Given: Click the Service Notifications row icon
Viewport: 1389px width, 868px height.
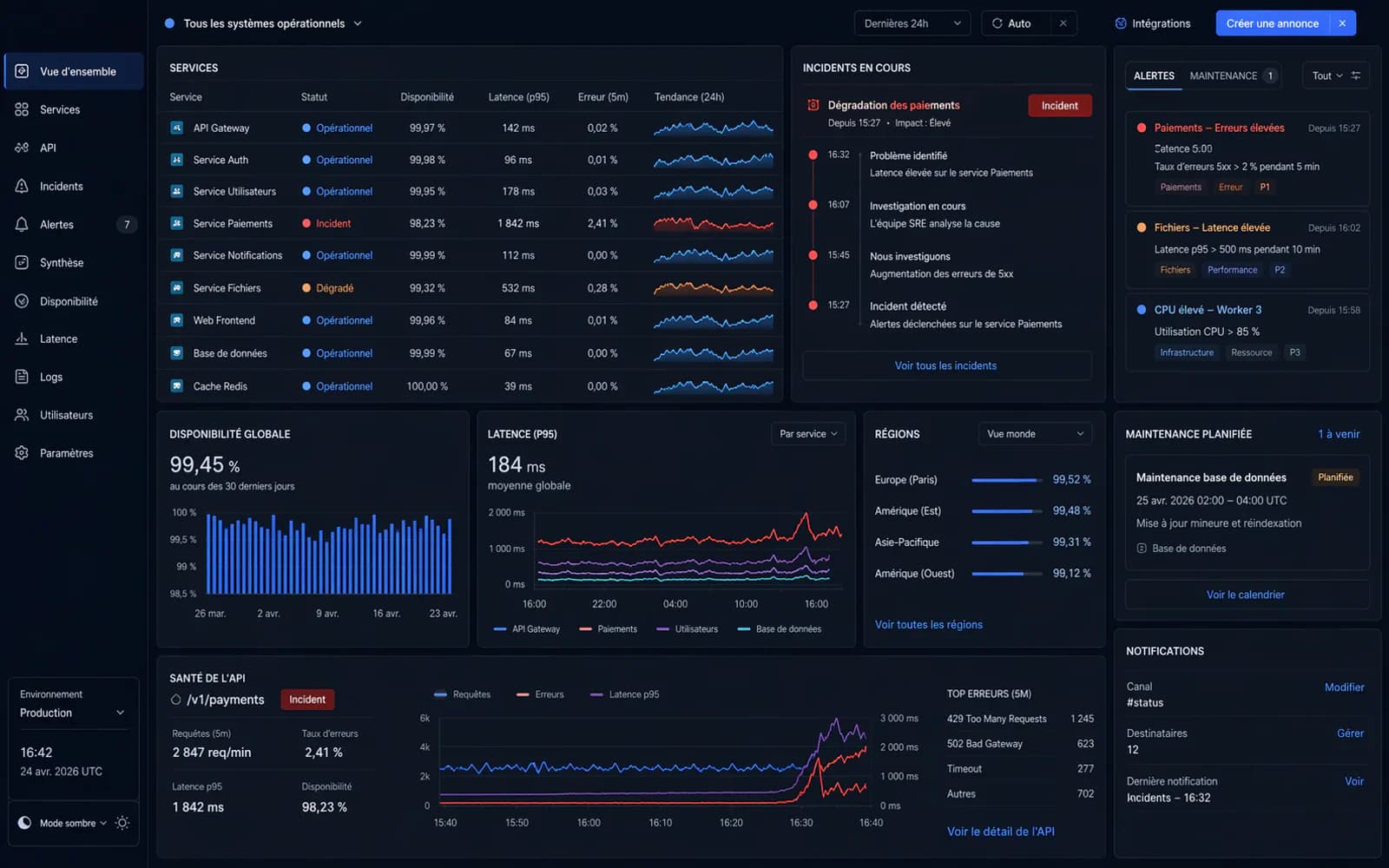Looking at the screenshot, I should 176,255.
